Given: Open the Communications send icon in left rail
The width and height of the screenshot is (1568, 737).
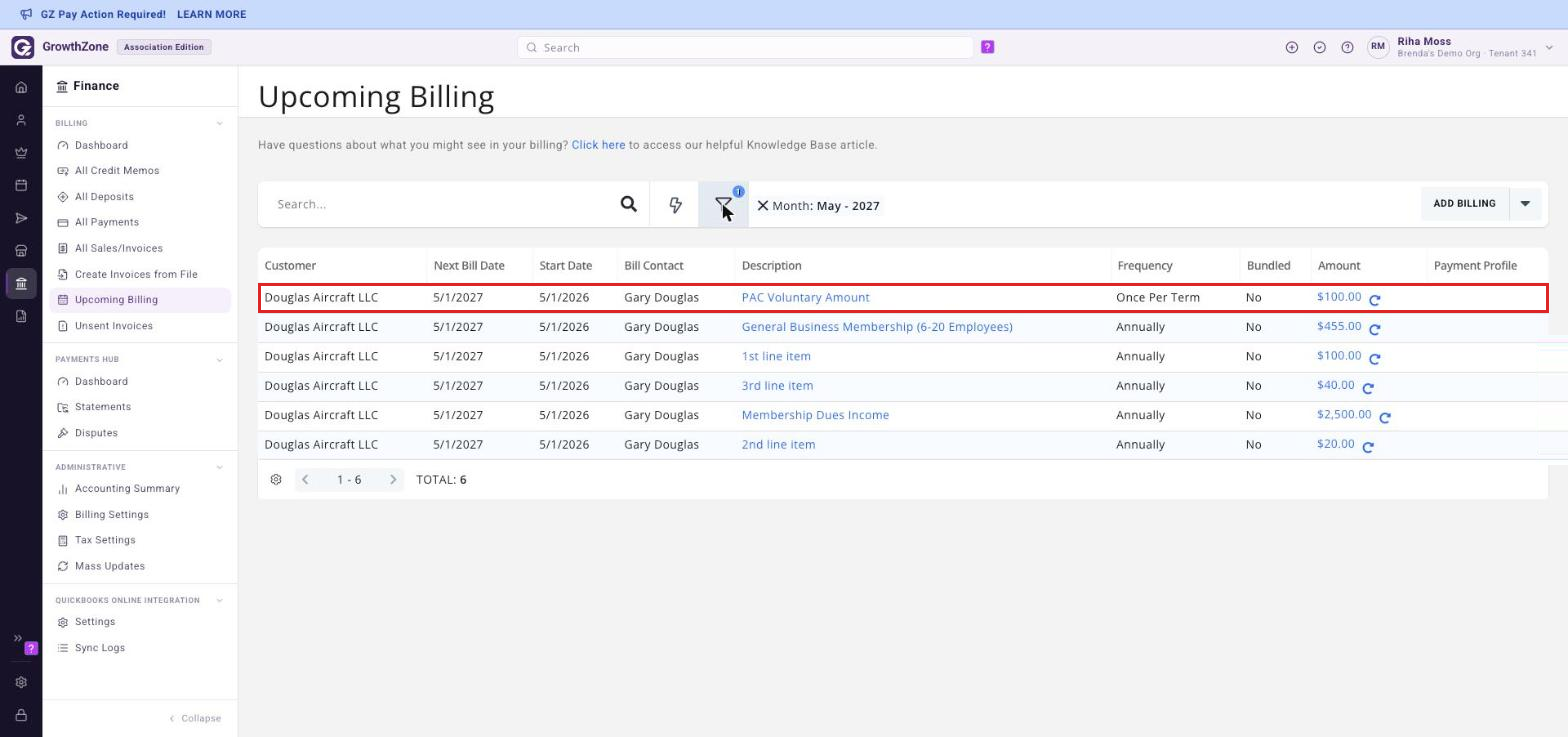Looking at the screenshot, I should point(21,218).
